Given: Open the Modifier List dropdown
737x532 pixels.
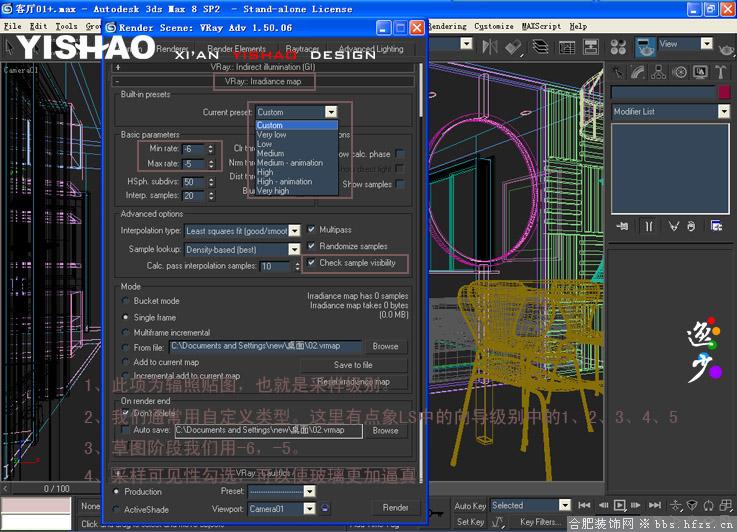Looking at the screenshot, I should coord(724,111).
